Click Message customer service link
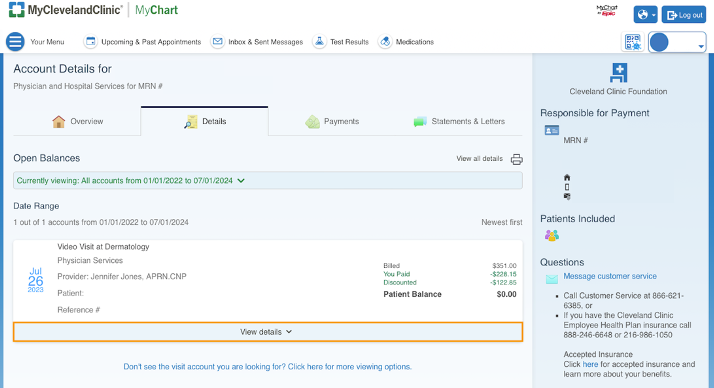The image size is (714, 388). 610,276
